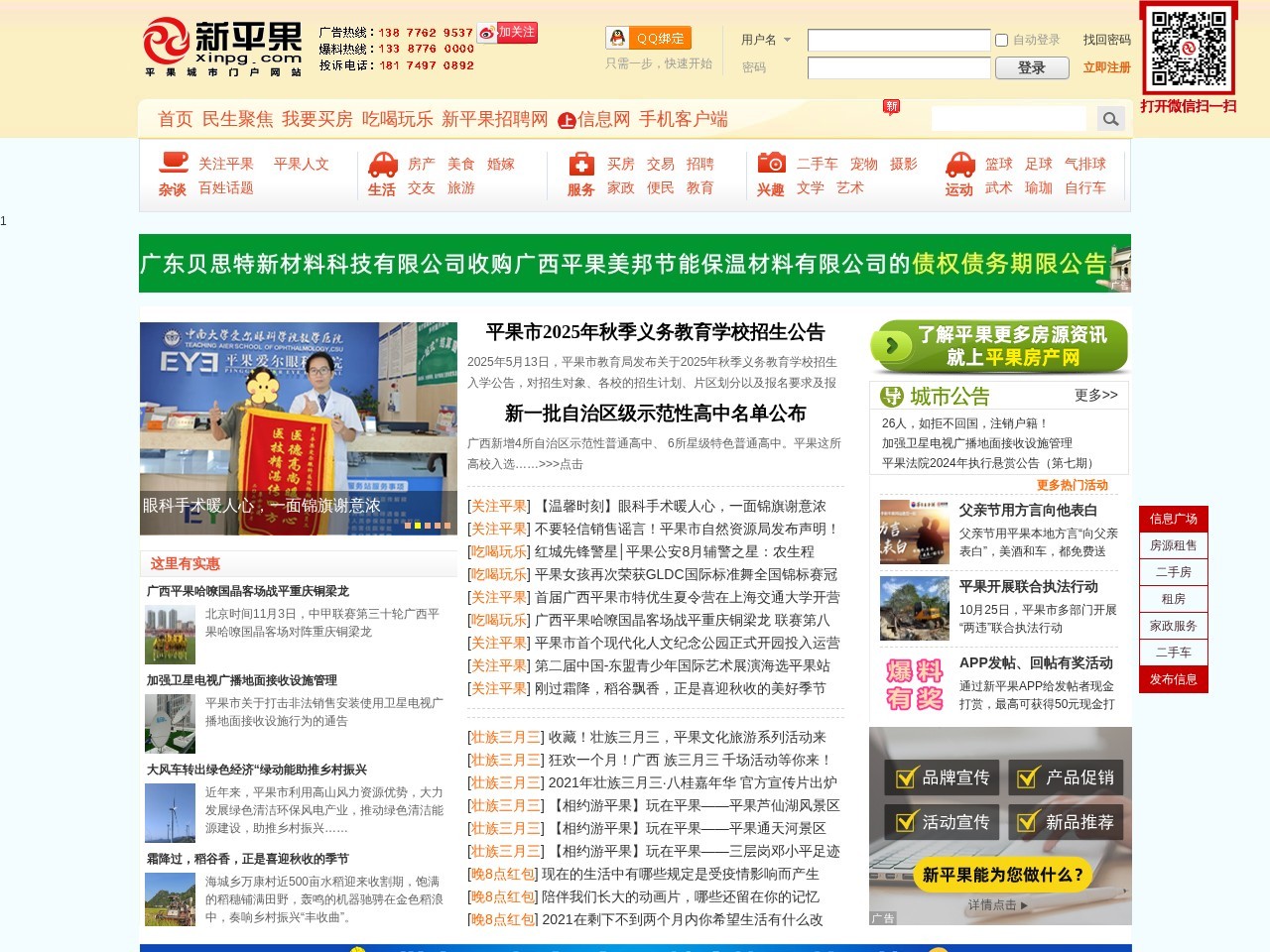Click green arrow on 平果房产网 banner
Screen dimensions: 1270x952
coord(892,345)
